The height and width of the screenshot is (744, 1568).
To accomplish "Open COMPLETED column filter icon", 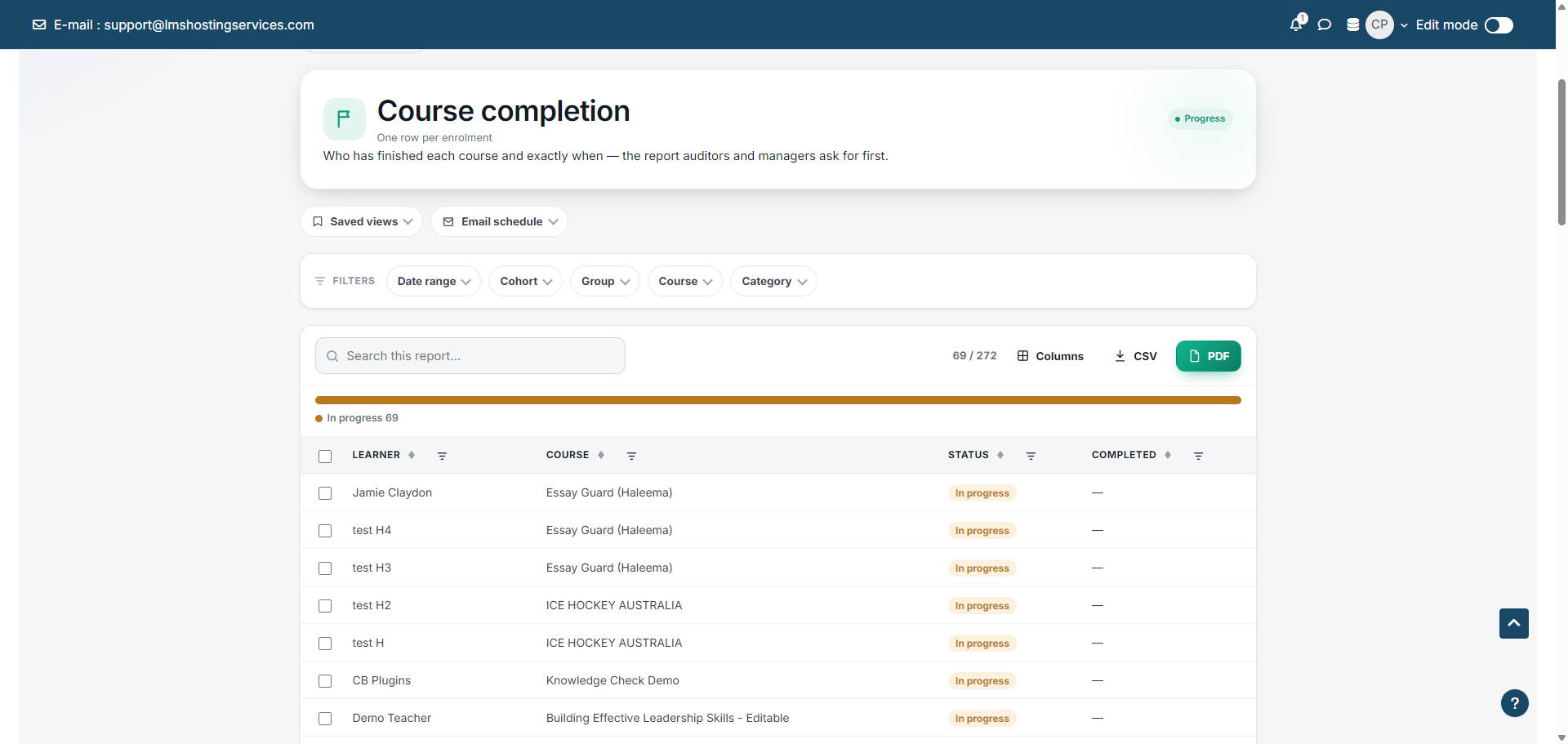I will 1198,456.
